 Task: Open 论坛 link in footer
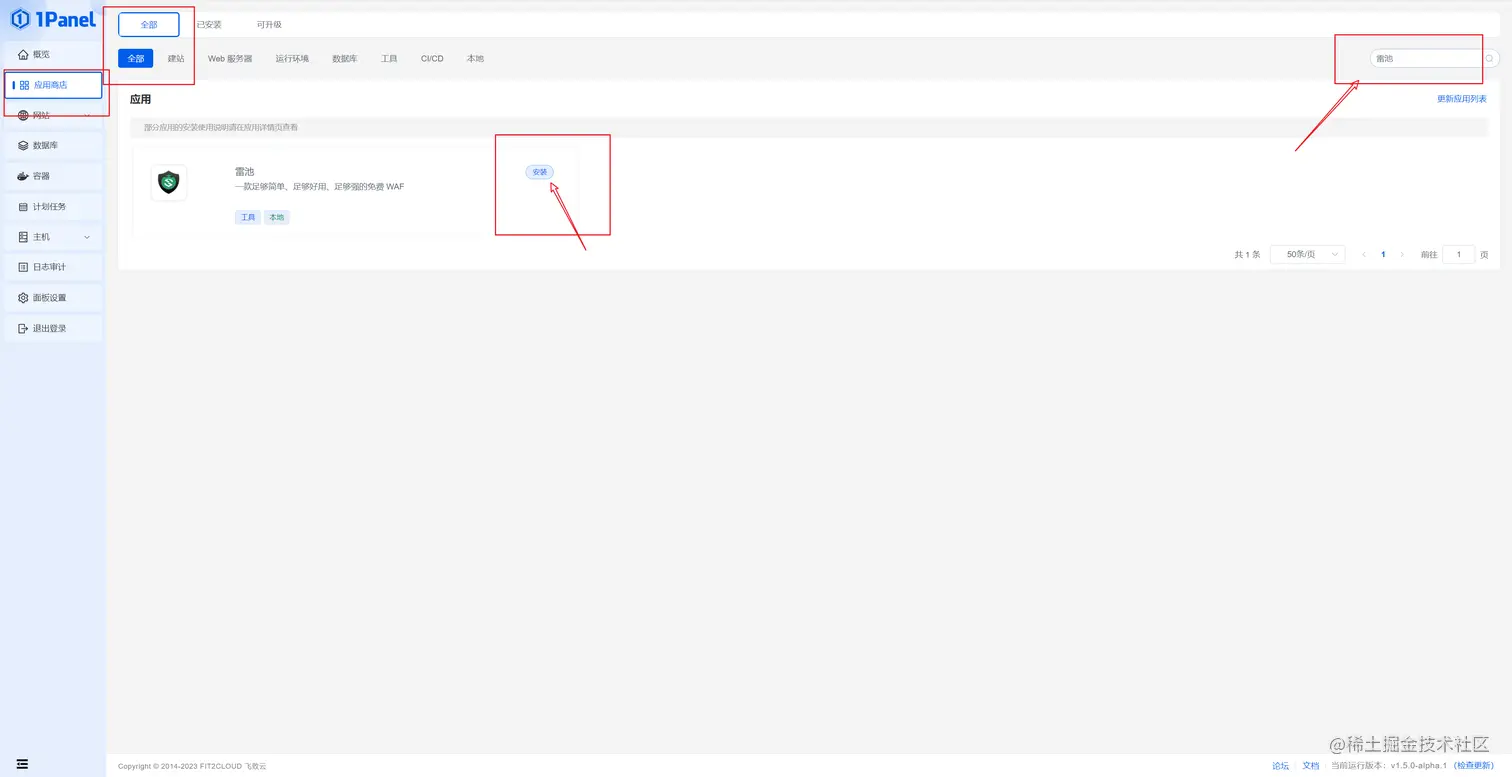coord(1280,766)
